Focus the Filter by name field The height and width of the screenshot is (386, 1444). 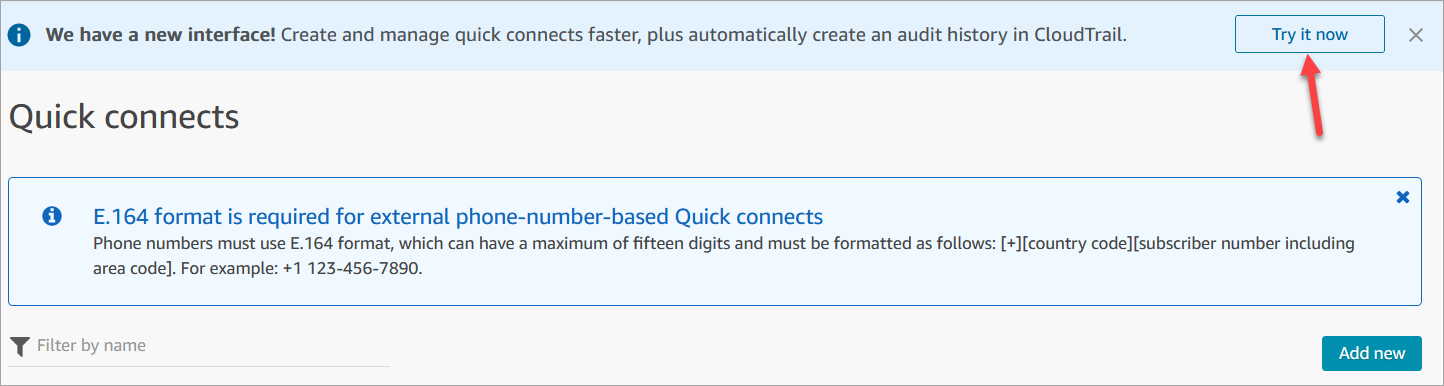(199, 346)
